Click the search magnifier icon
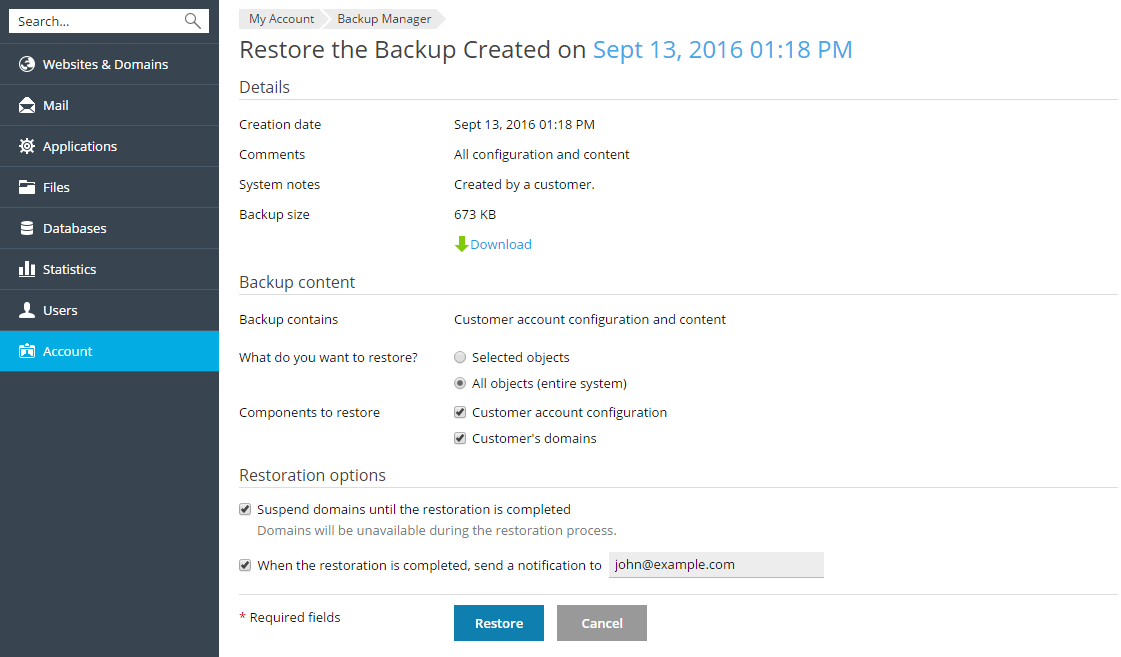The height and width of the screenshot is (657, 1121). (193, 20)
